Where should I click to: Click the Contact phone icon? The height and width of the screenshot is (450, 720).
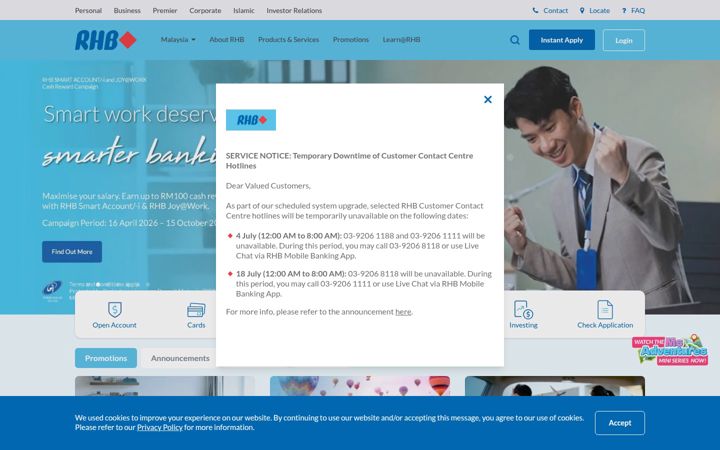(535, 10)
